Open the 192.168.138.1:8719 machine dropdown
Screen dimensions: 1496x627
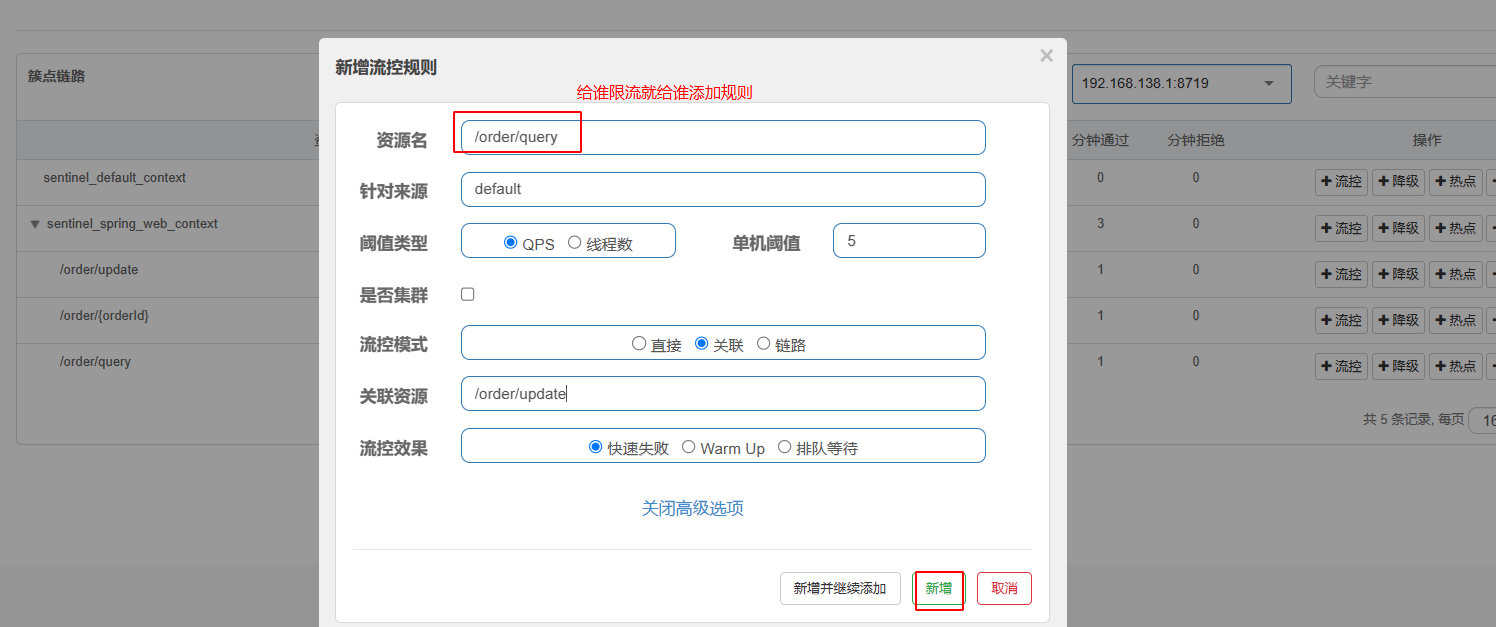point(1182,83)
